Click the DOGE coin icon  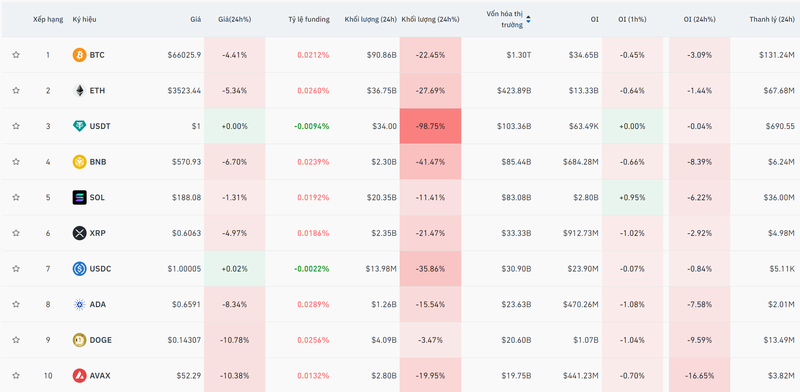click(x=79, y=340)
